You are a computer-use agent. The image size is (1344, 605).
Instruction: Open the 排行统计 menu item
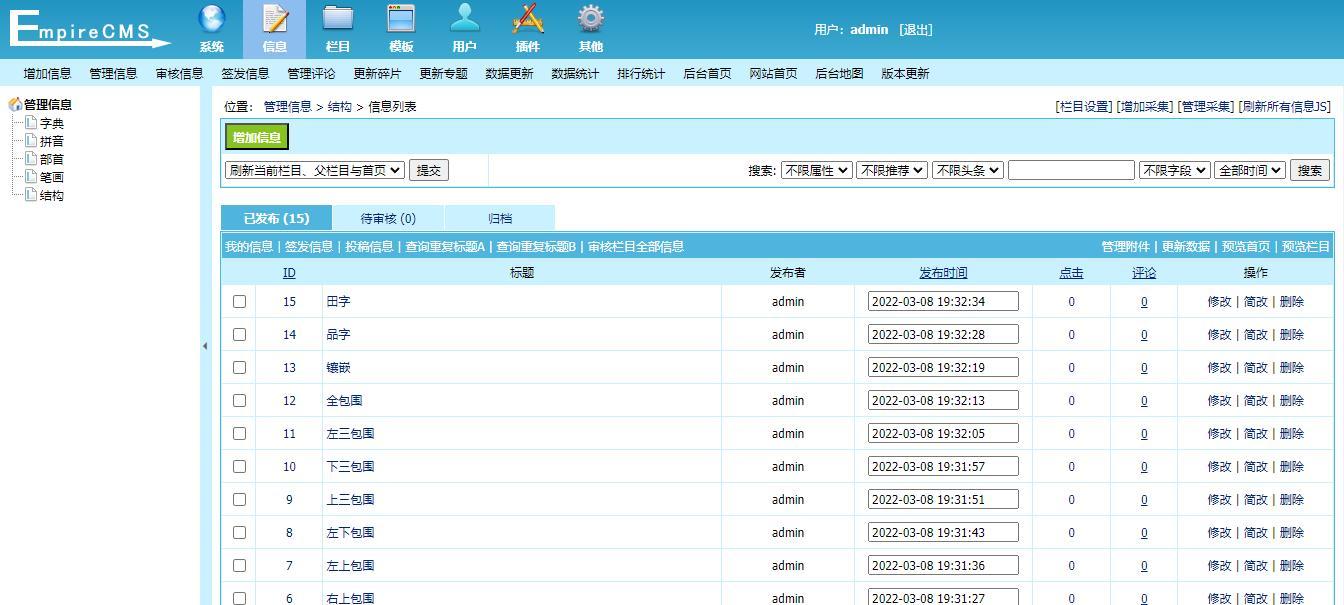pyautogui.click(x=641, y=73)
